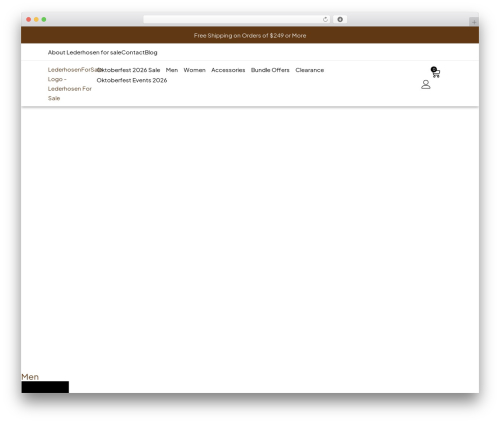Open Oktoberfest 2026 Sale menu item
The image size is (500, 423).
point(128,70)
